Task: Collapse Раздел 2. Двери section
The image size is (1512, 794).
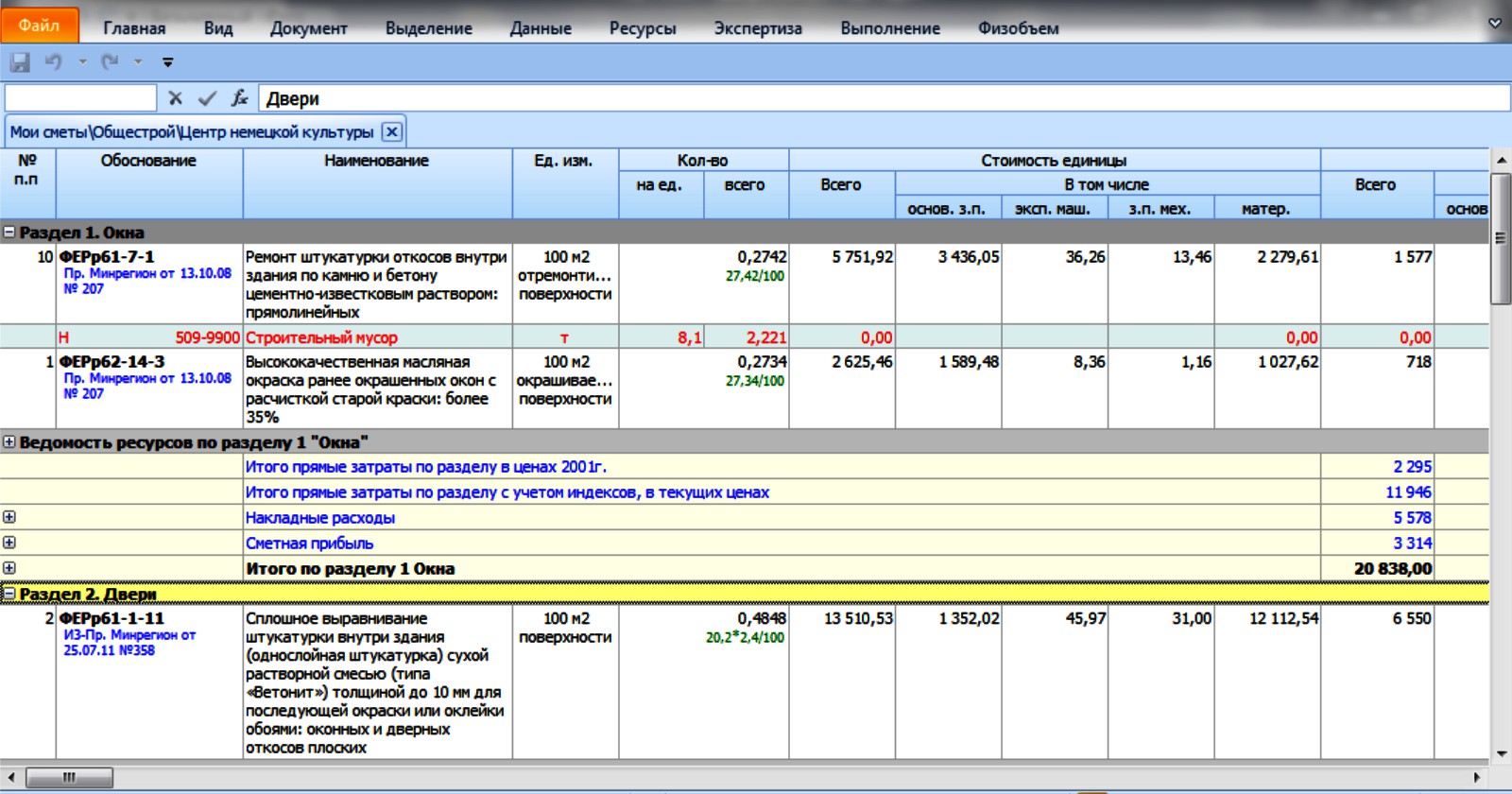Action: (9, 595)
